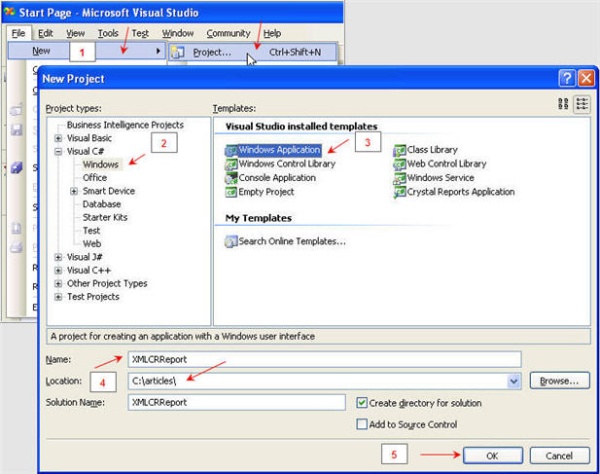The image size is (600, 474).
Task: Click the New Project dialog help button
Action: click(x=567, y=78)
